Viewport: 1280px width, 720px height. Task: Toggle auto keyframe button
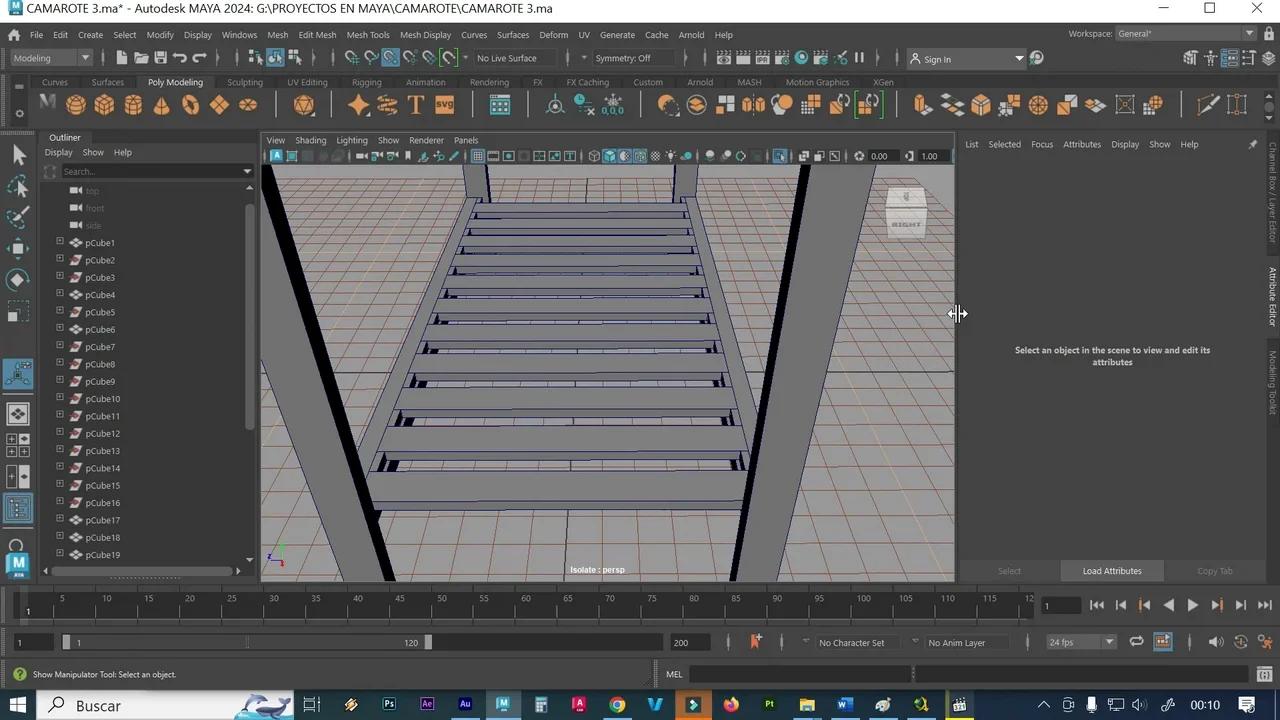(1241, 642)
